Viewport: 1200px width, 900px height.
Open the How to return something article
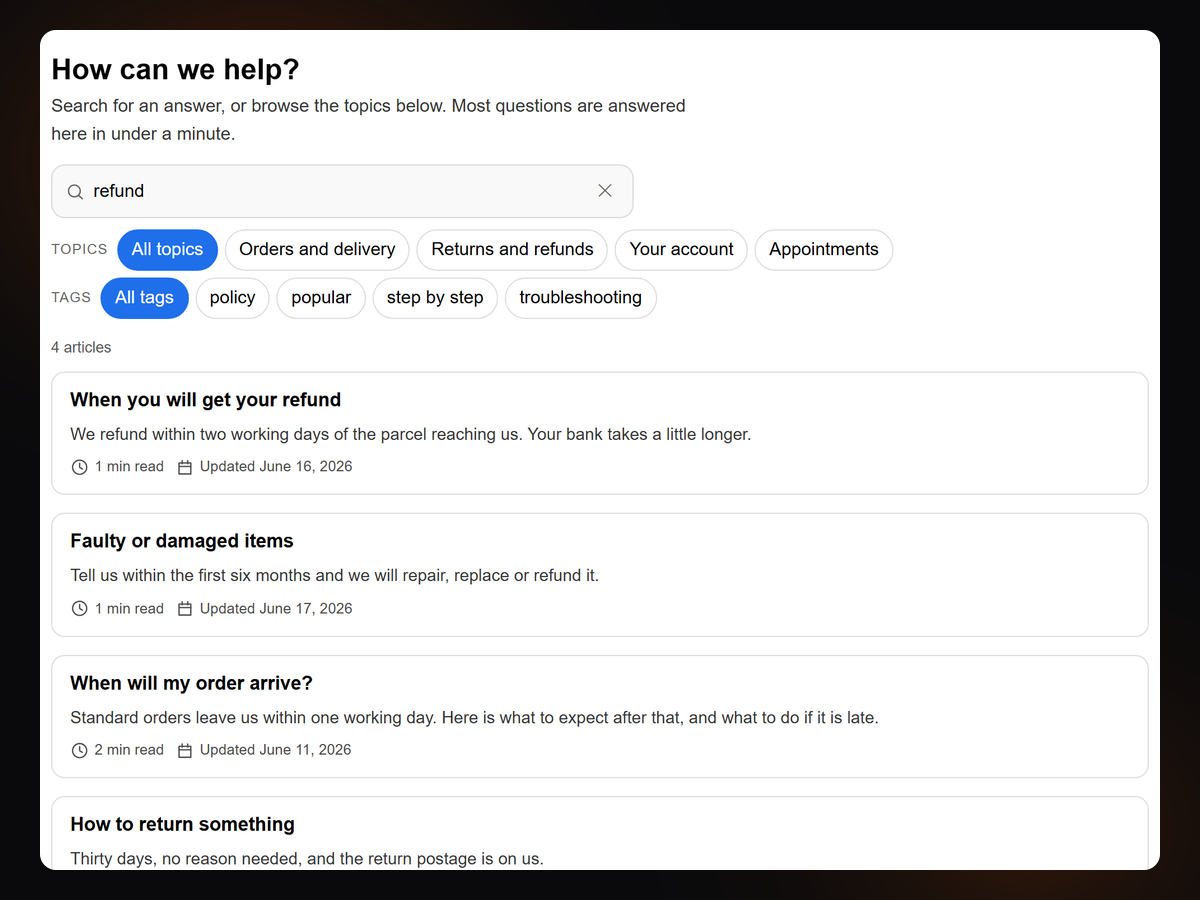[x=600, y=833]
